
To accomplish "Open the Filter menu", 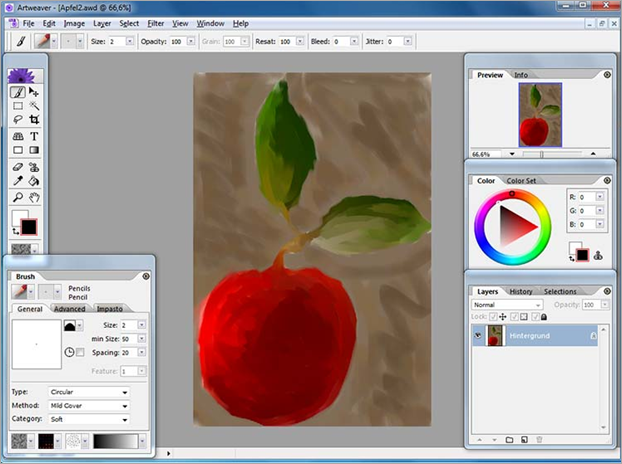I will point(155,22).
